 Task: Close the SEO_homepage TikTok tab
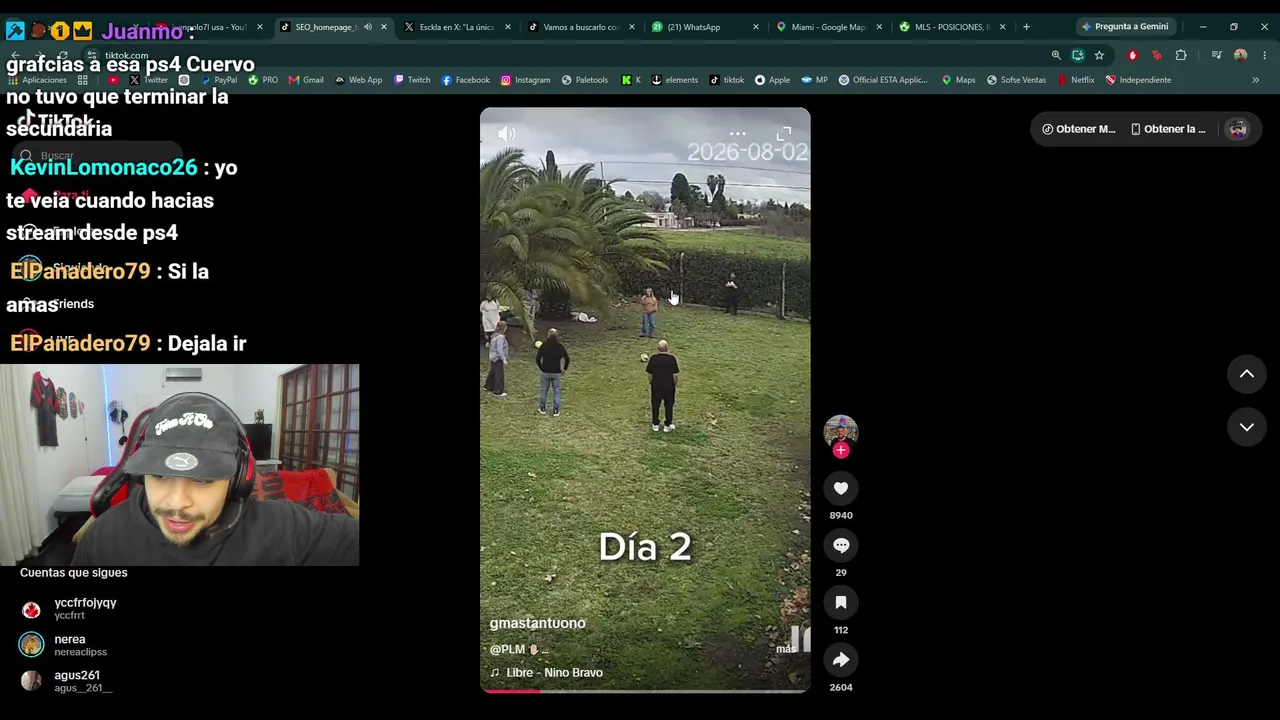point(383,27)
